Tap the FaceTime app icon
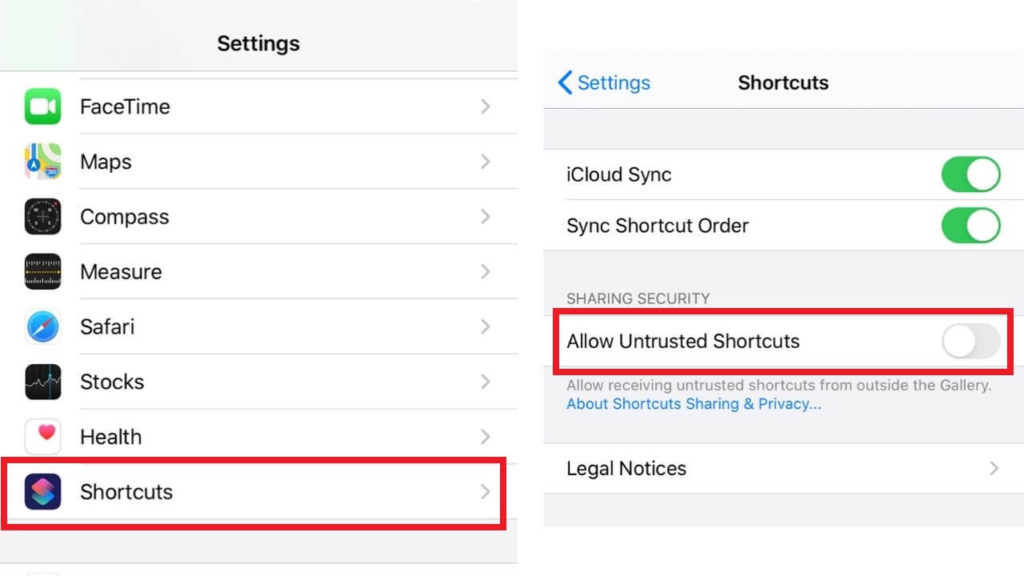The image size is (1024, 576). 43,107
